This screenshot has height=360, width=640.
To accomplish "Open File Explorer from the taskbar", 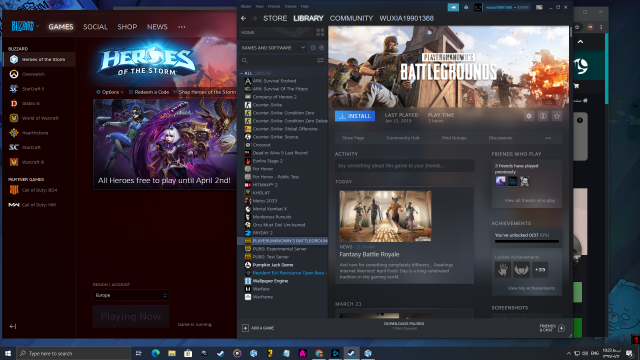I will (x=172, y=353).
